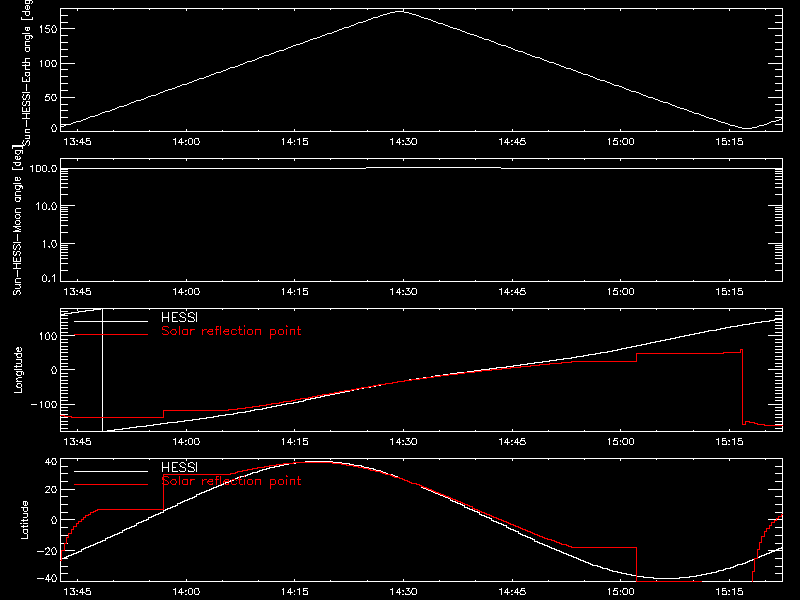Click the red latitude step drop near 15:00
The width and height of the screenshot is (800, 600).
(x=637, y=564)
